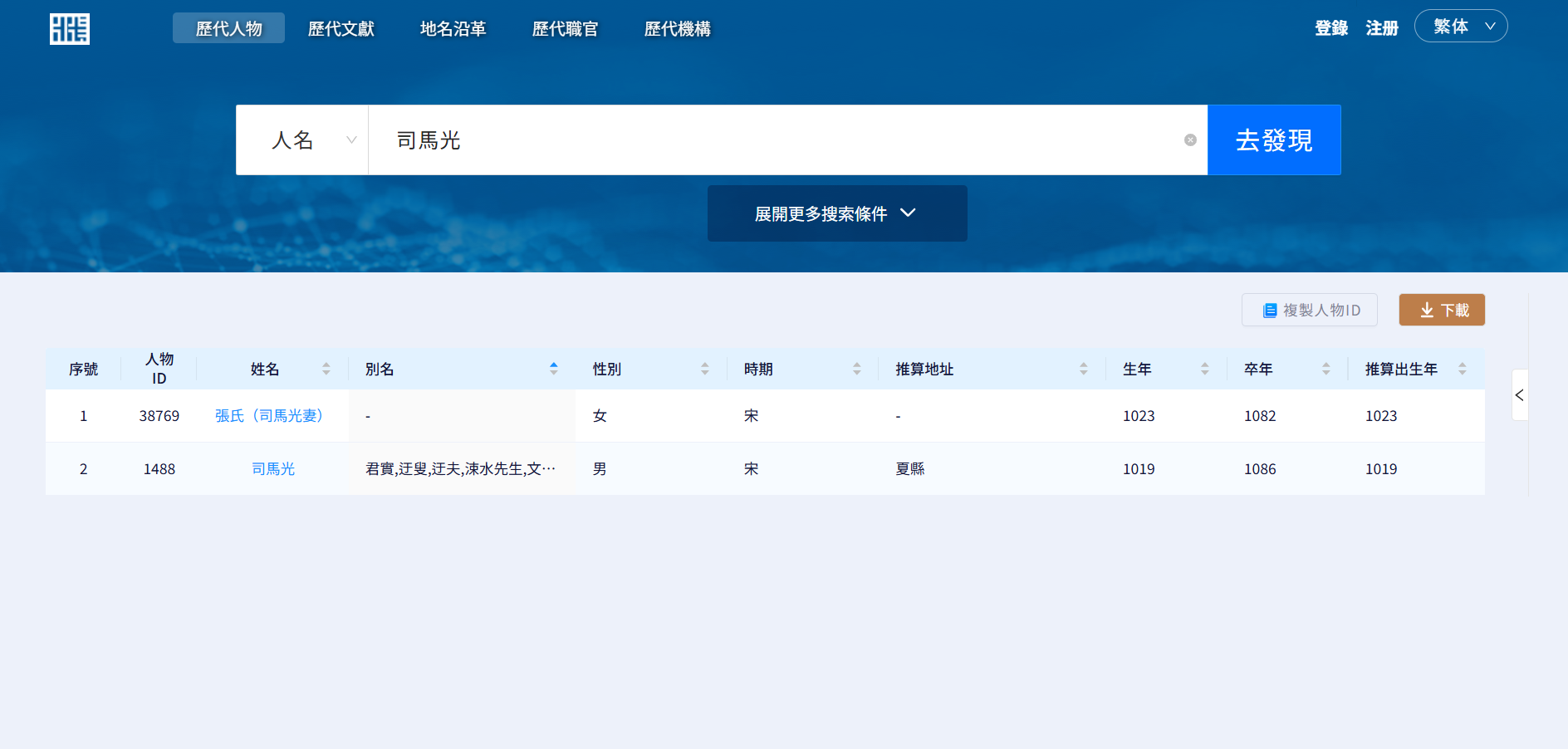Switch to the 歷代文獻 tab
Screen dimensions: 1568x749
tap(341, 29)
